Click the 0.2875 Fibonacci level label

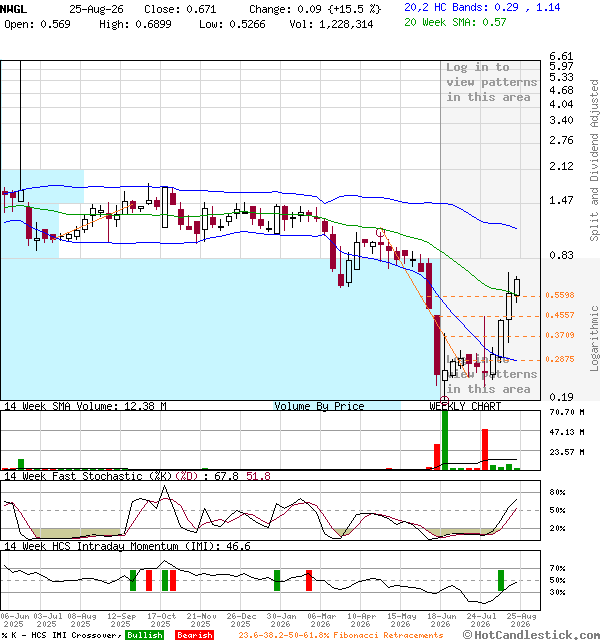coord(560,359)
